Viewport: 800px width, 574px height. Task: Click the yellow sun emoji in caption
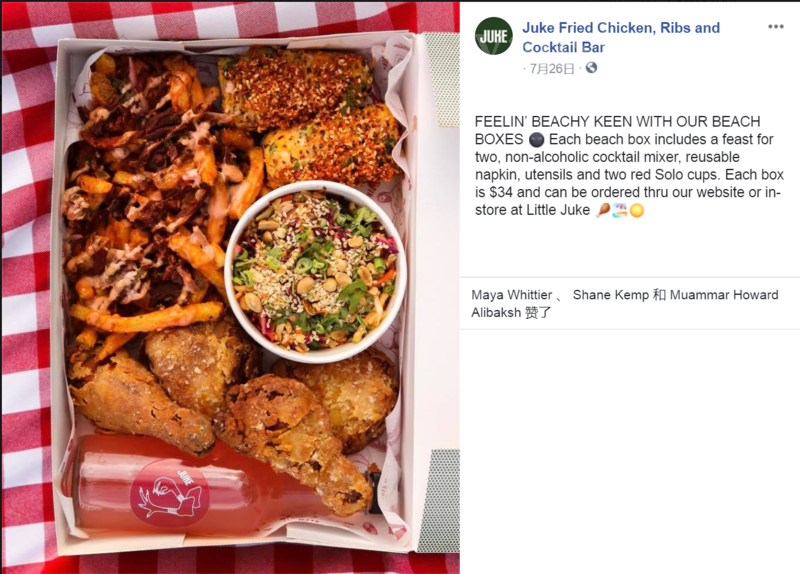(636, 211)
